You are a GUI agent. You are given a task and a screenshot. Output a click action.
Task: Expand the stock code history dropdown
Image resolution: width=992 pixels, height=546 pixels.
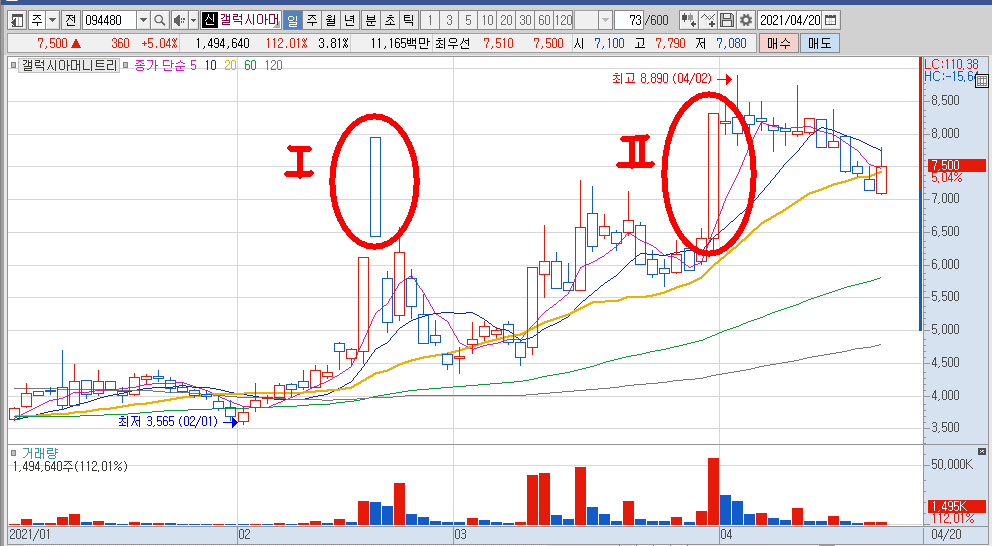(142, 20)
